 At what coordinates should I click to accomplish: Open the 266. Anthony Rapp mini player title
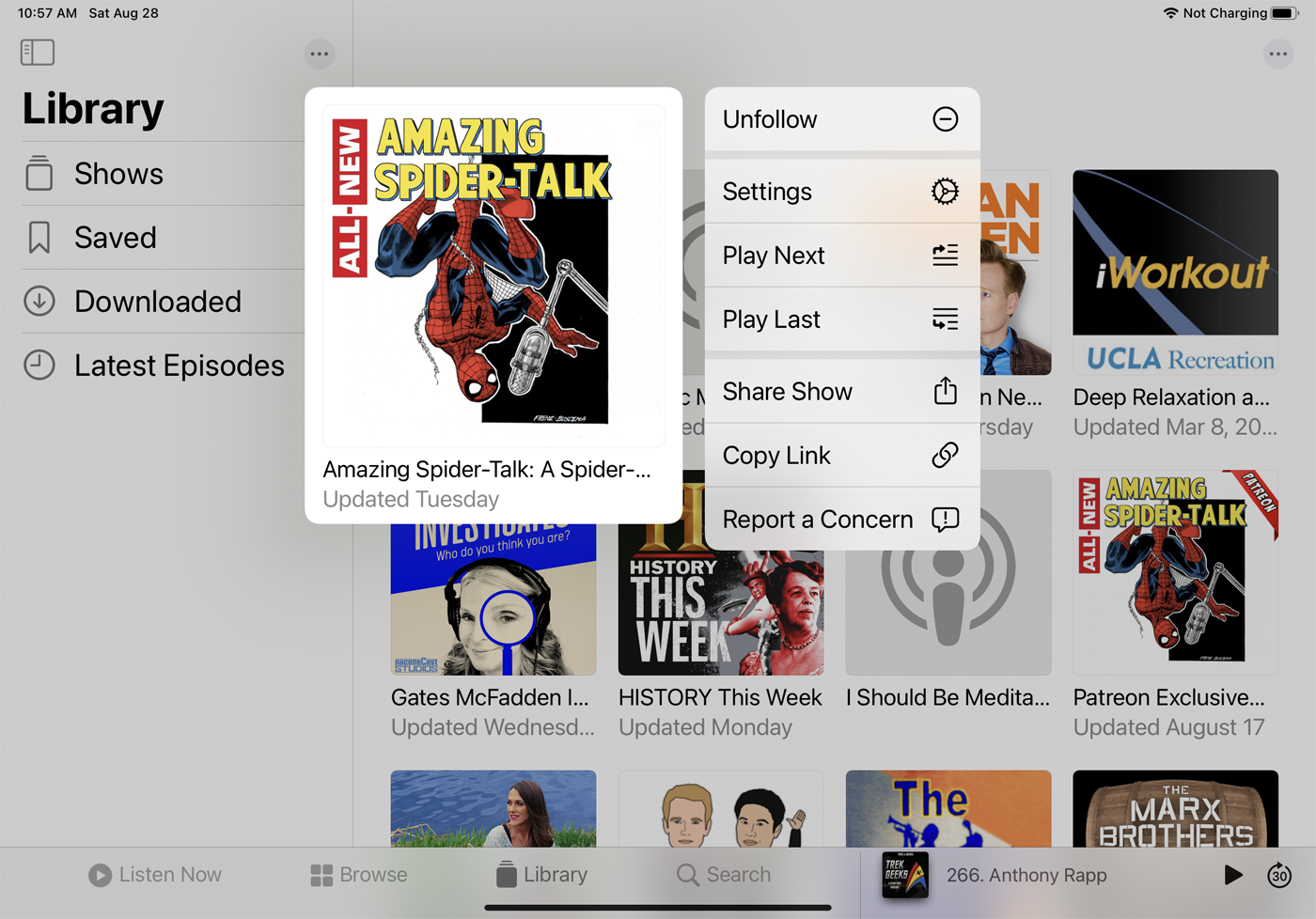tap(1026, 875)
